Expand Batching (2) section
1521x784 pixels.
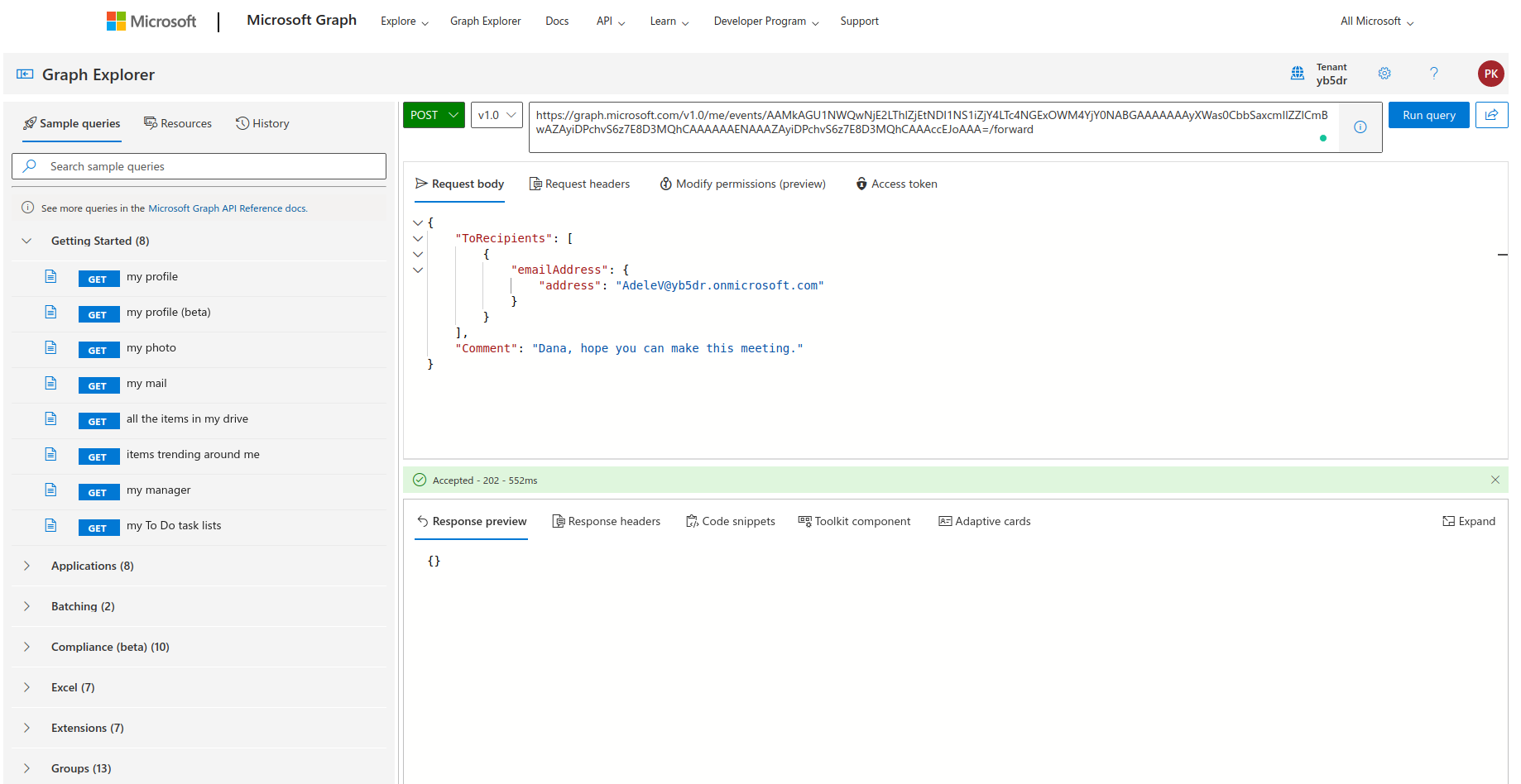tap(26, 606)
